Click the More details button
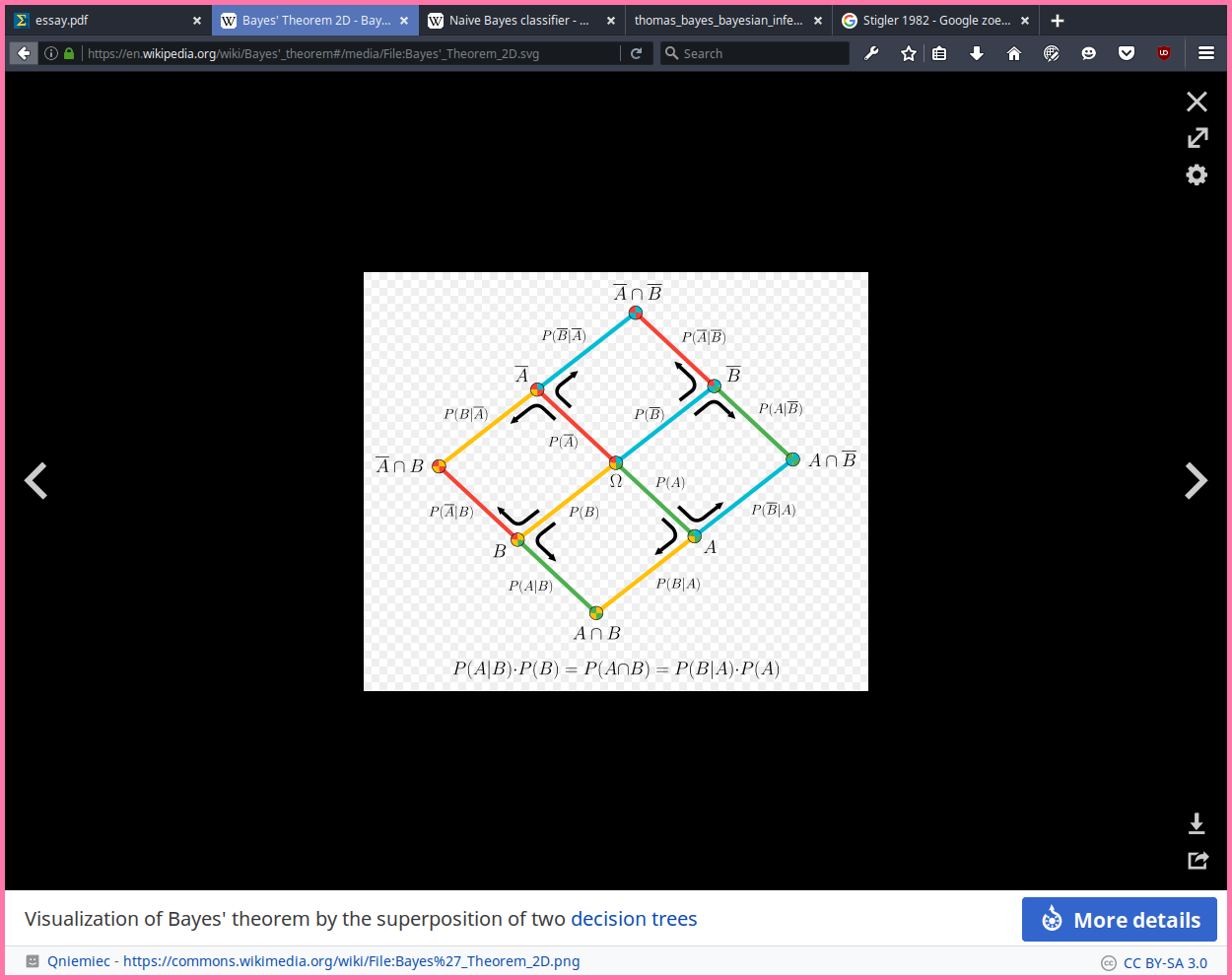 coord(1119,920)
